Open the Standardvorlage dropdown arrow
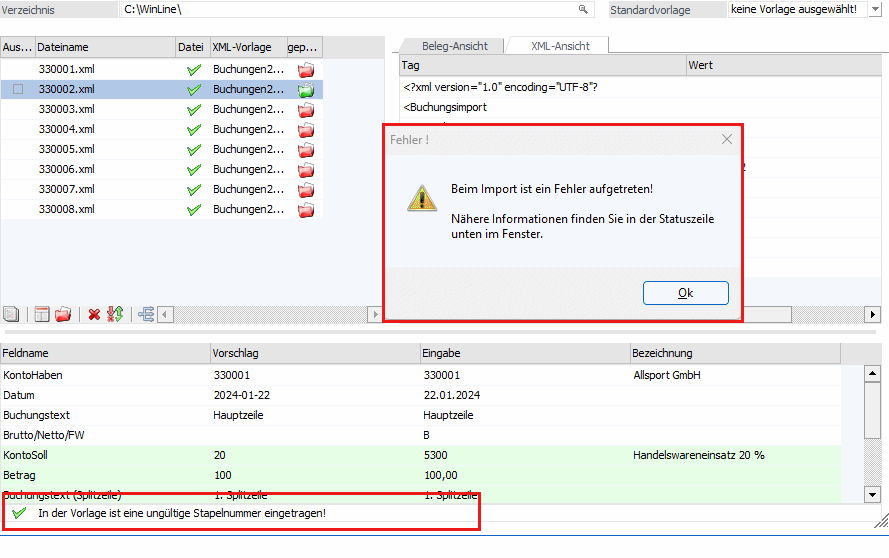Screen dimensions: 889x558 click(875, 9)
